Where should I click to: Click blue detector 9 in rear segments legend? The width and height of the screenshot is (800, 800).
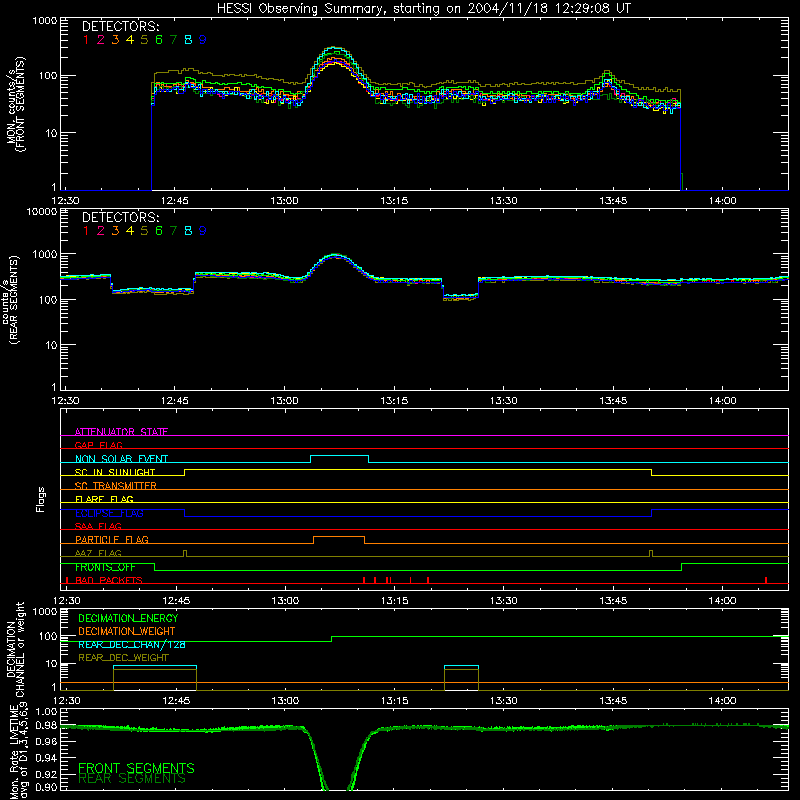coord(203,231)
